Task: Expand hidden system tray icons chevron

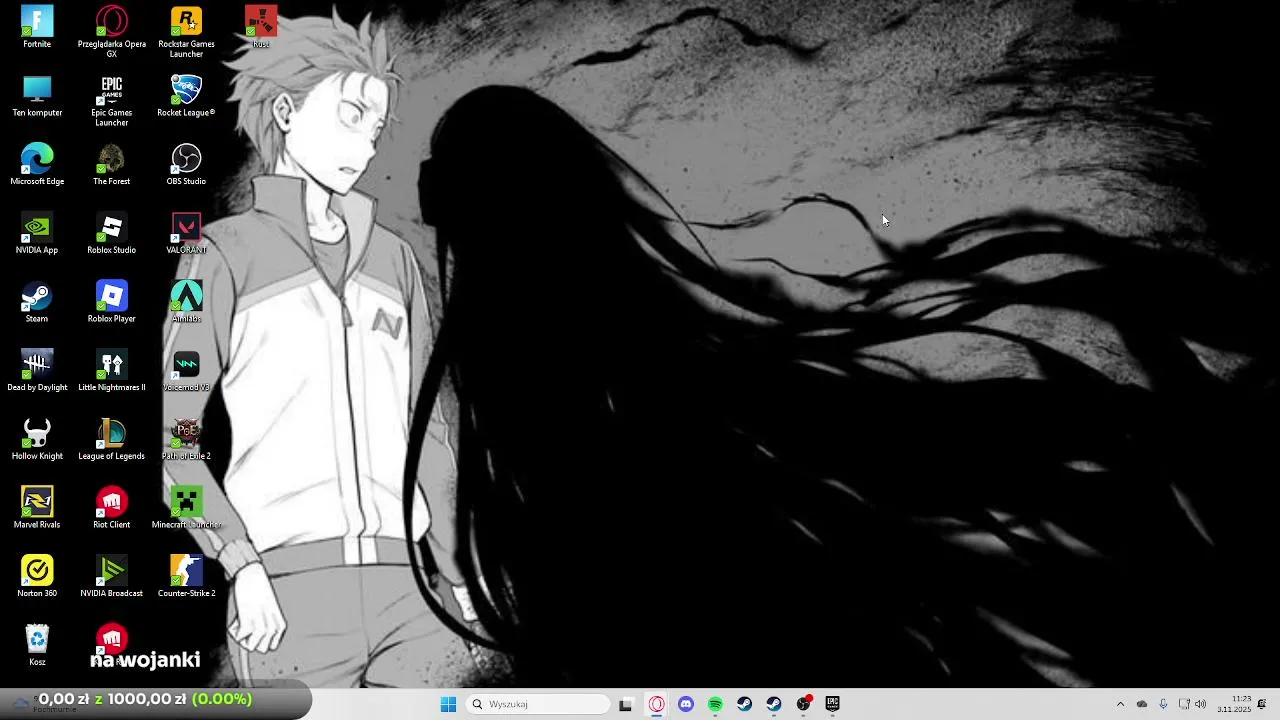Action: click(1120, 704)
